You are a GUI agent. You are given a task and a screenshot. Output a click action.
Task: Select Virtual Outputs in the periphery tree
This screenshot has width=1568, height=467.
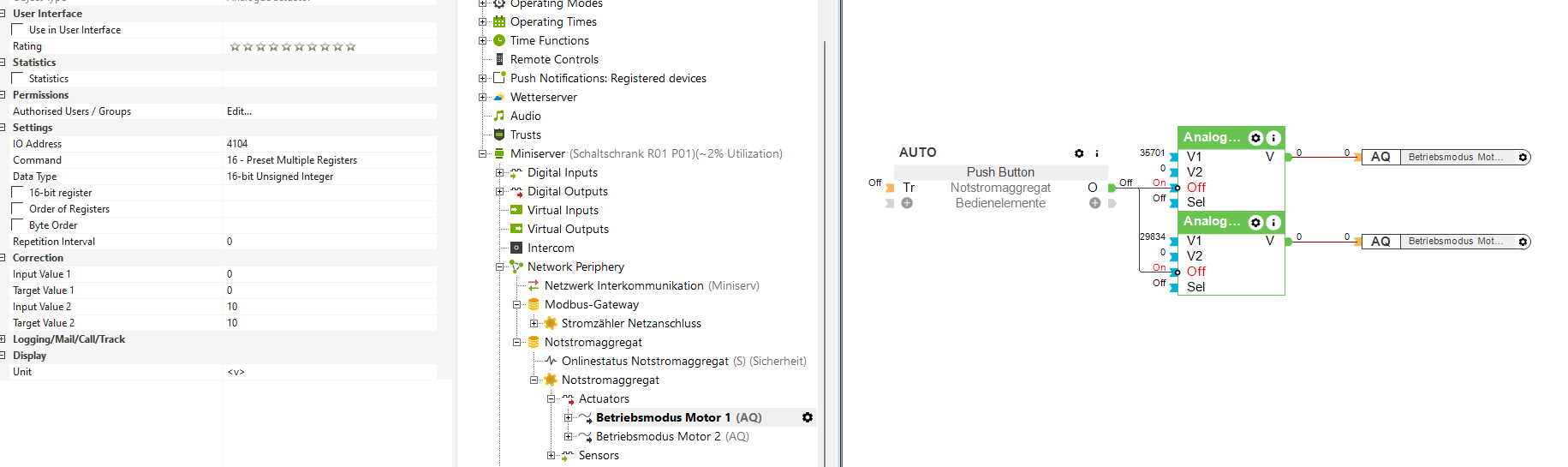(567, 229)
